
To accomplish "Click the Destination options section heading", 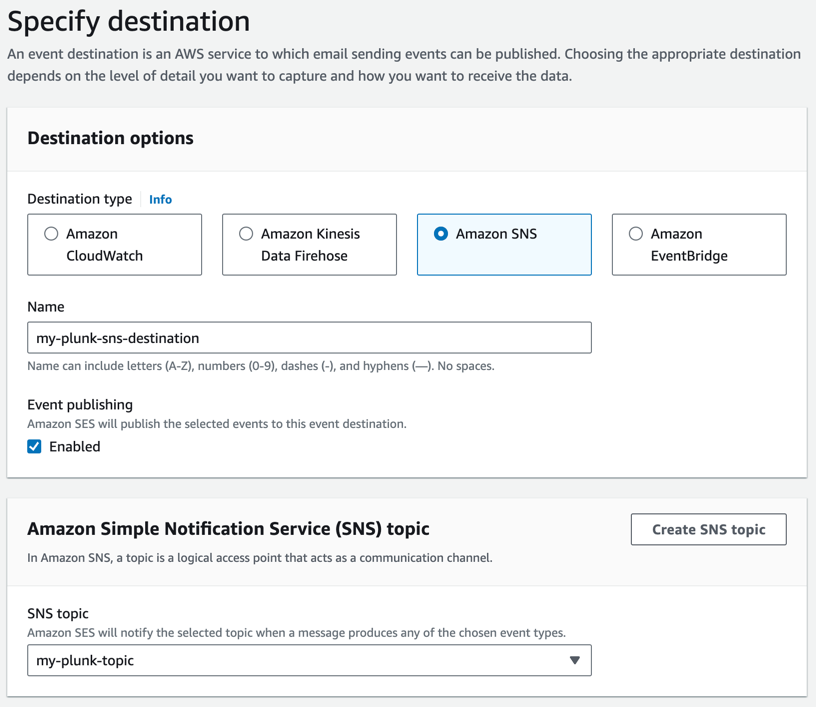I will (111, 139).
